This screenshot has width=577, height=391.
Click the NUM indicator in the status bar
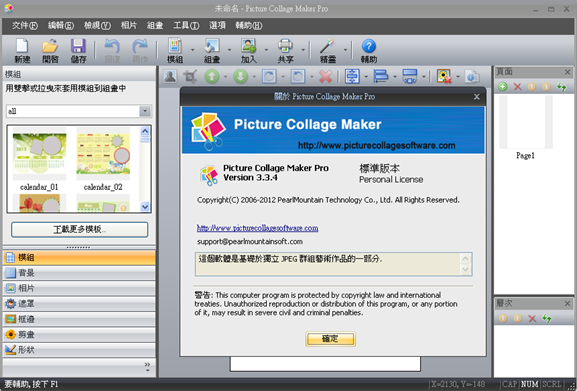[530, 384]
